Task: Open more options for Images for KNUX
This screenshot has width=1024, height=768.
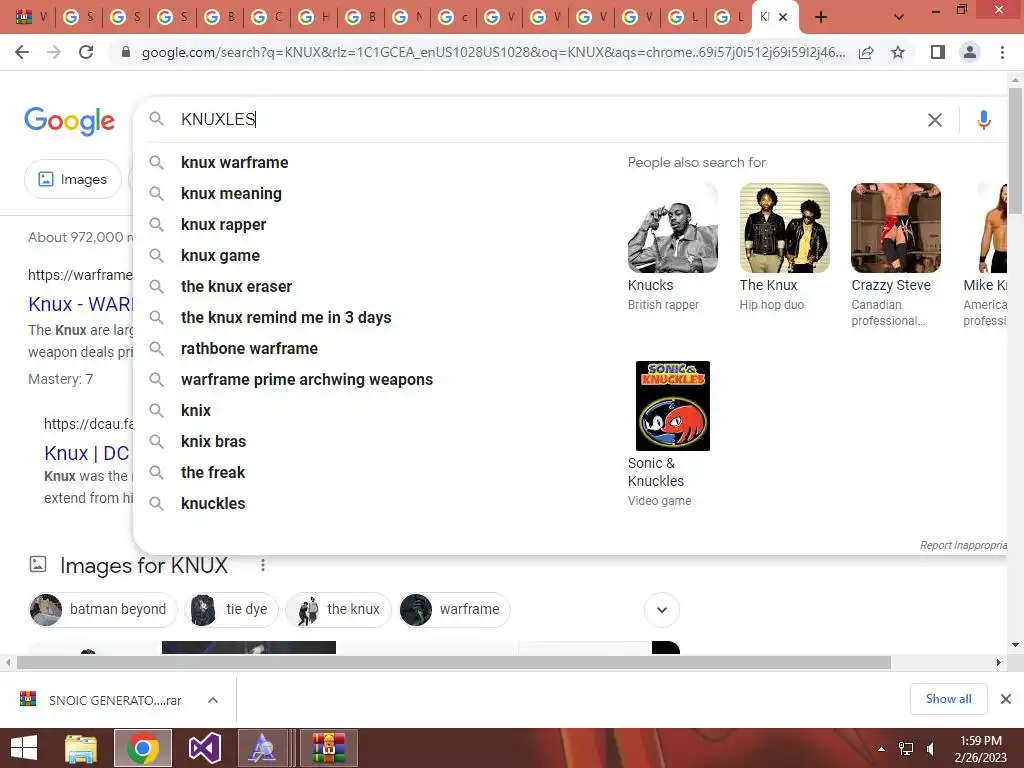Action: point(263,566)
